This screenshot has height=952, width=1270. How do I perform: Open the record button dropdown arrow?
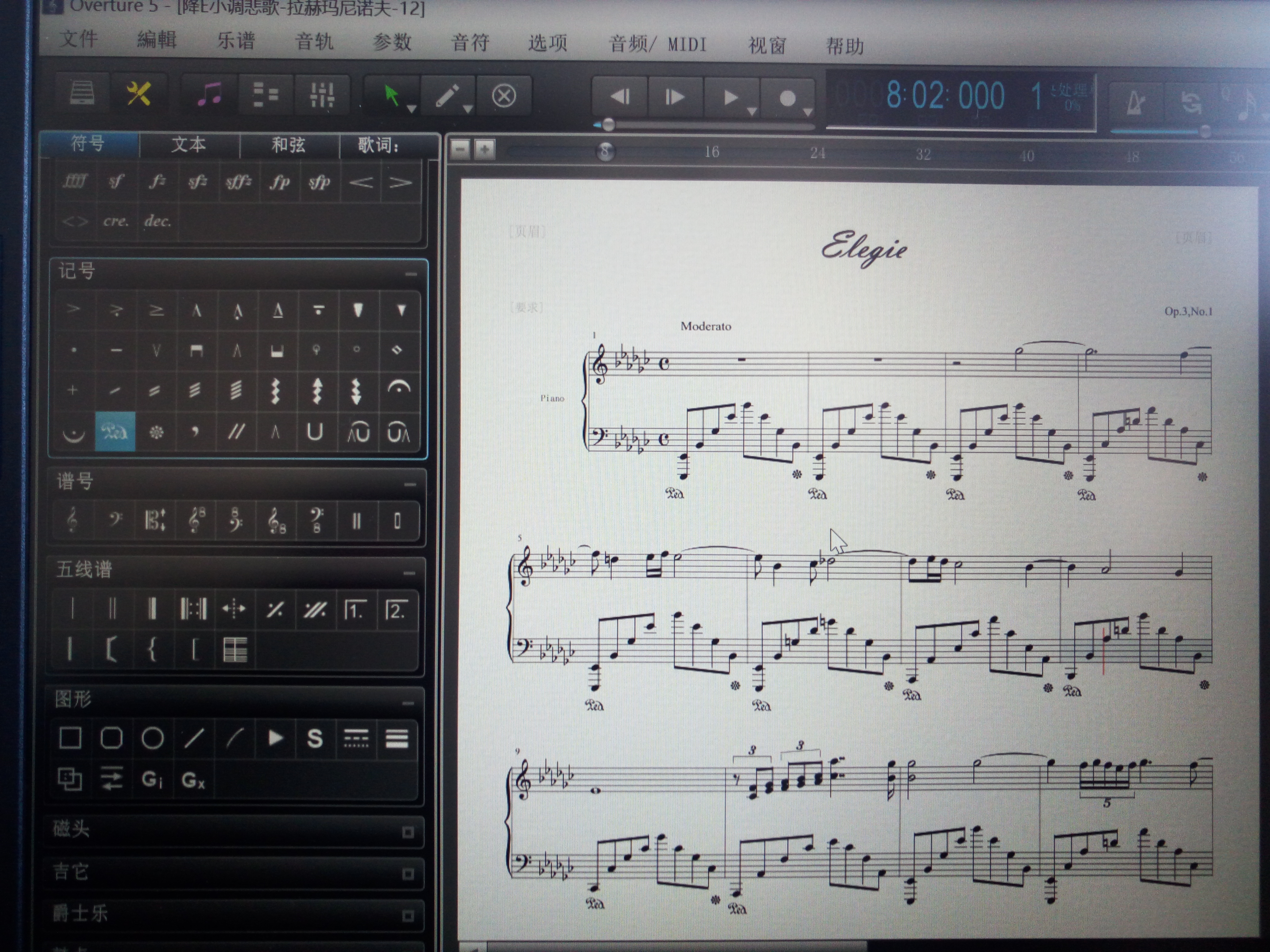(x=807, y=112)
